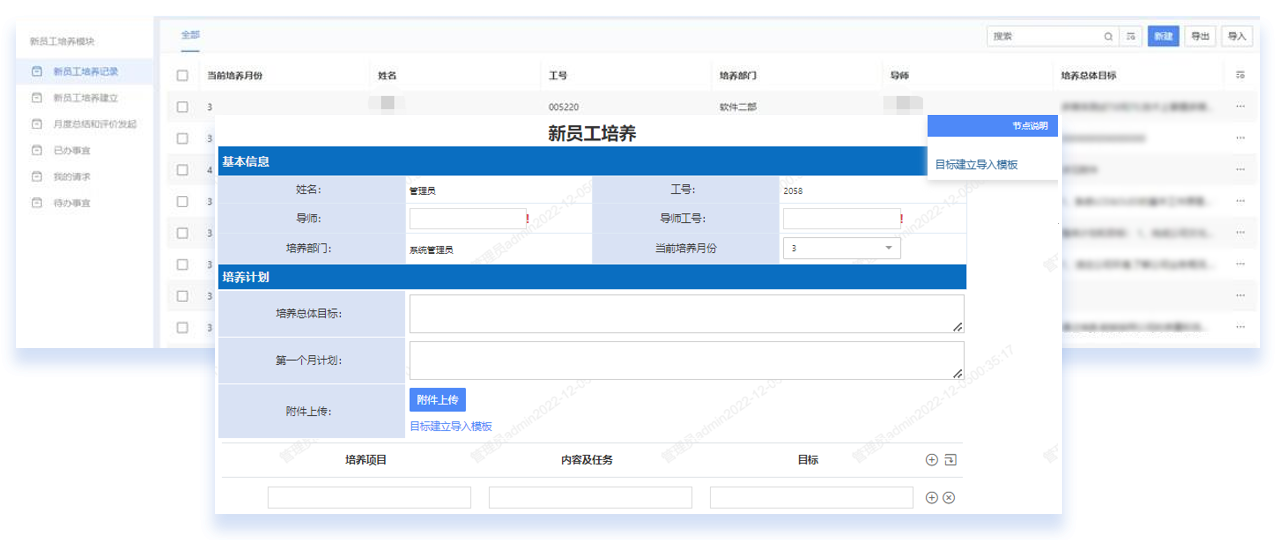
Task: Check the first table row checkbox
Action: pyautogui.click(x=182, y=106)
